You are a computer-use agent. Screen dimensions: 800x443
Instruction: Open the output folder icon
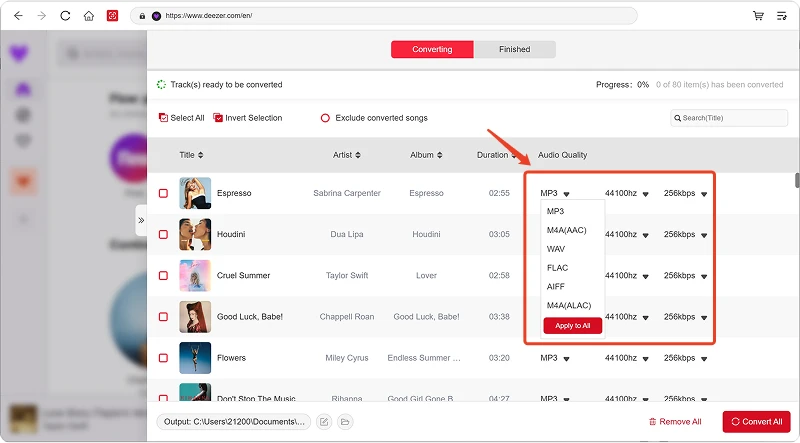click(x=345, y=422)
